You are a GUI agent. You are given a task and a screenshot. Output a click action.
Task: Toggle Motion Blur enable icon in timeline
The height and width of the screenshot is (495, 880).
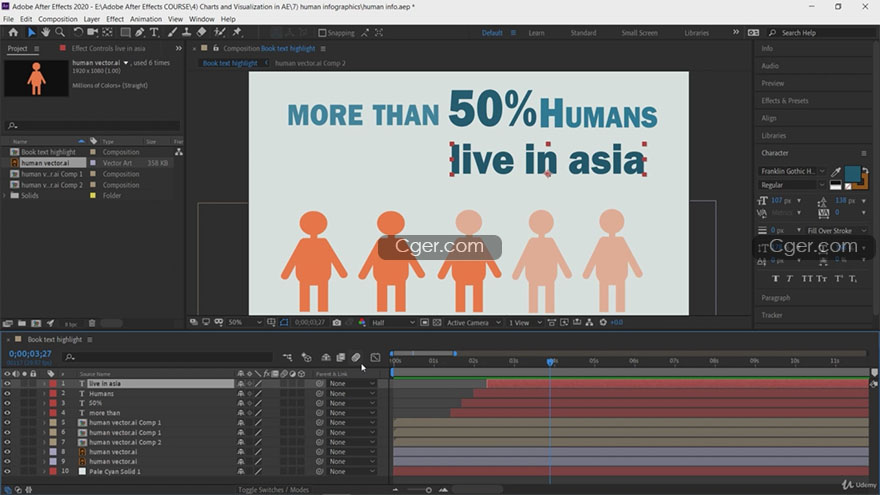356,357
